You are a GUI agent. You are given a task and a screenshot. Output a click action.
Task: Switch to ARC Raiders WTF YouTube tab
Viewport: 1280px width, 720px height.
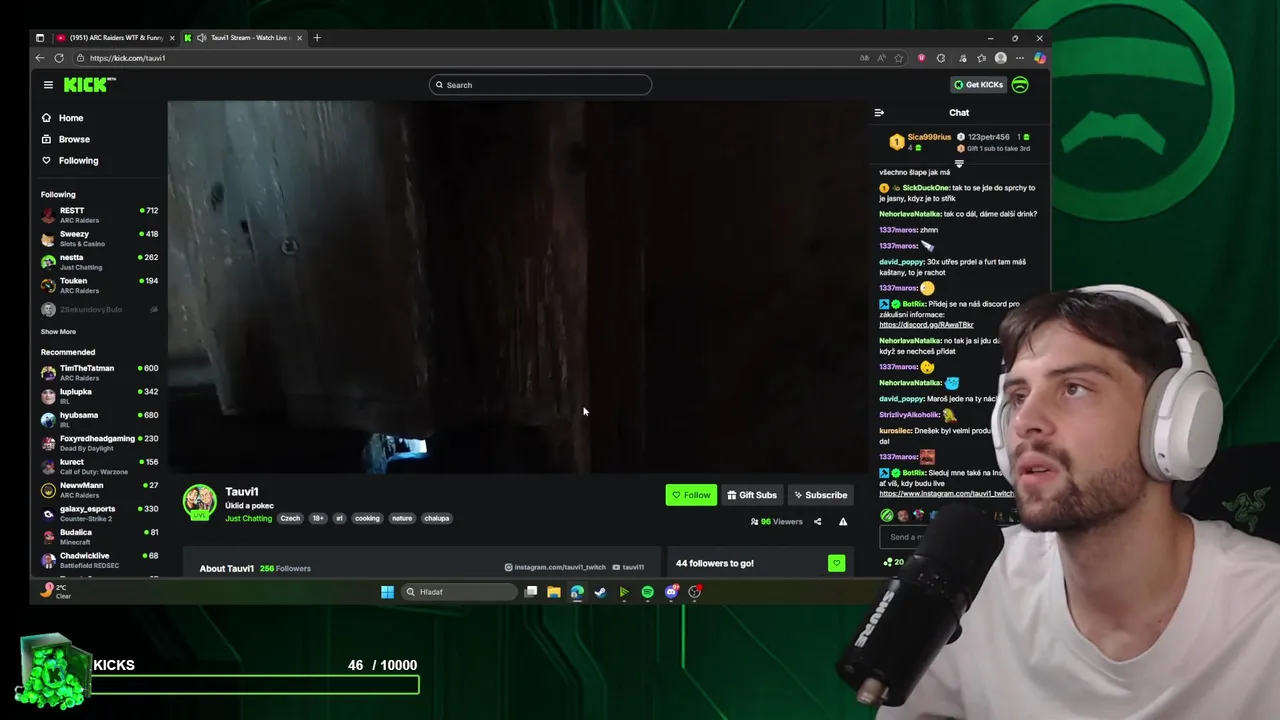[x=114, y=38]
